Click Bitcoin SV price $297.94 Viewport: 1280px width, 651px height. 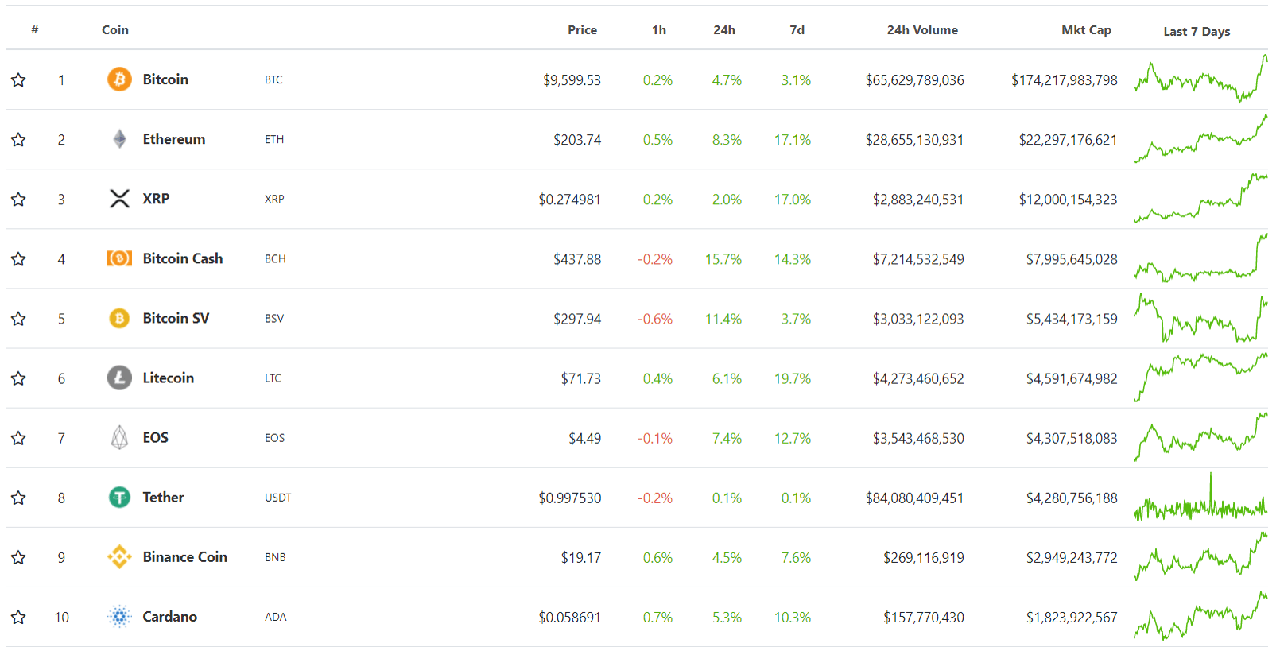click(x=577, y=319)
